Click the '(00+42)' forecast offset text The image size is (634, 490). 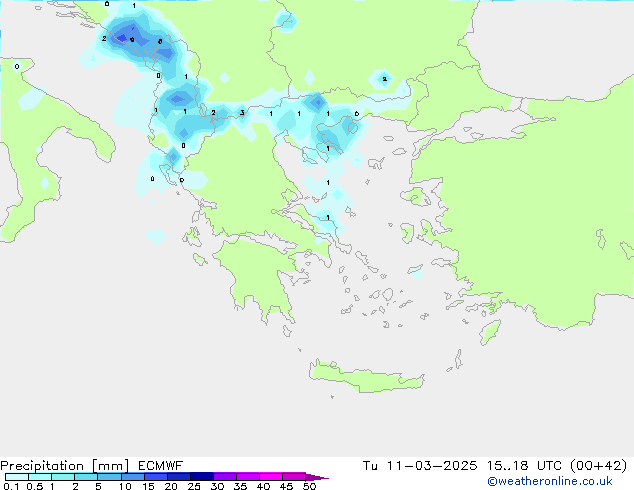[598, 466]
